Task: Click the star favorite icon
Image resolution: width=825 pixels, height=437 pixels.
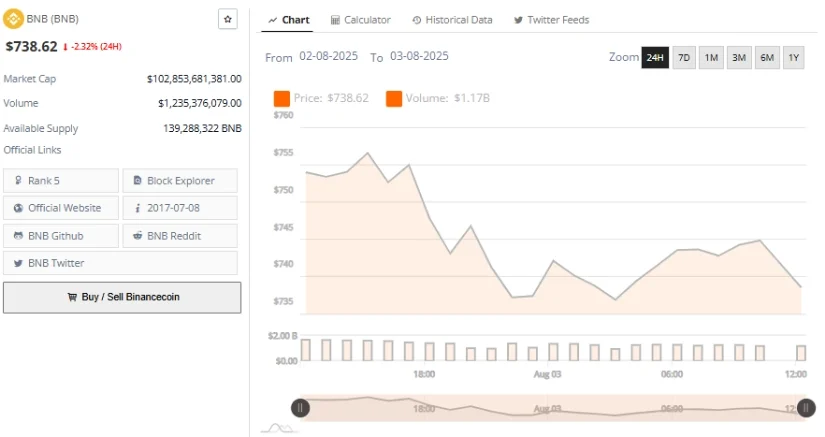Action: pyautogui.click(x=228, y=19)
